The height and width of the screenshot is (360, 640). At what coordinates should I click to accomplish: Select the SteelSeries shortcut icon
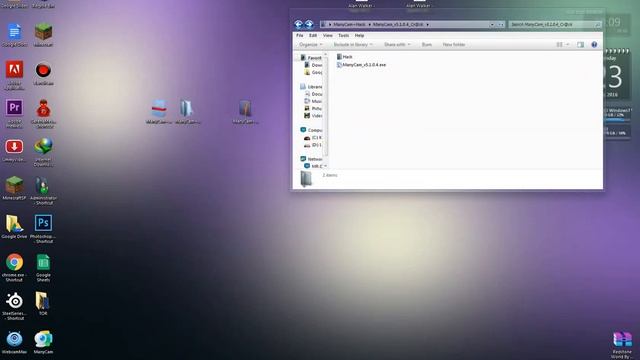(14, 305)
